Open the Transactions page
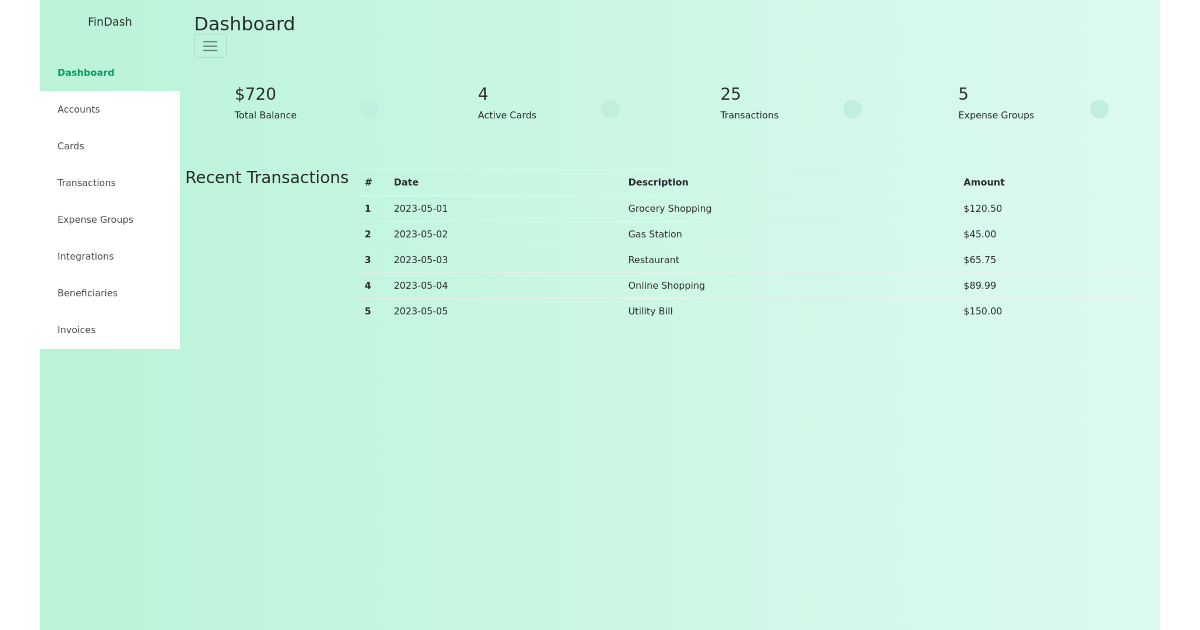Viewport: 1200px width, 630px height. point(86,183)
